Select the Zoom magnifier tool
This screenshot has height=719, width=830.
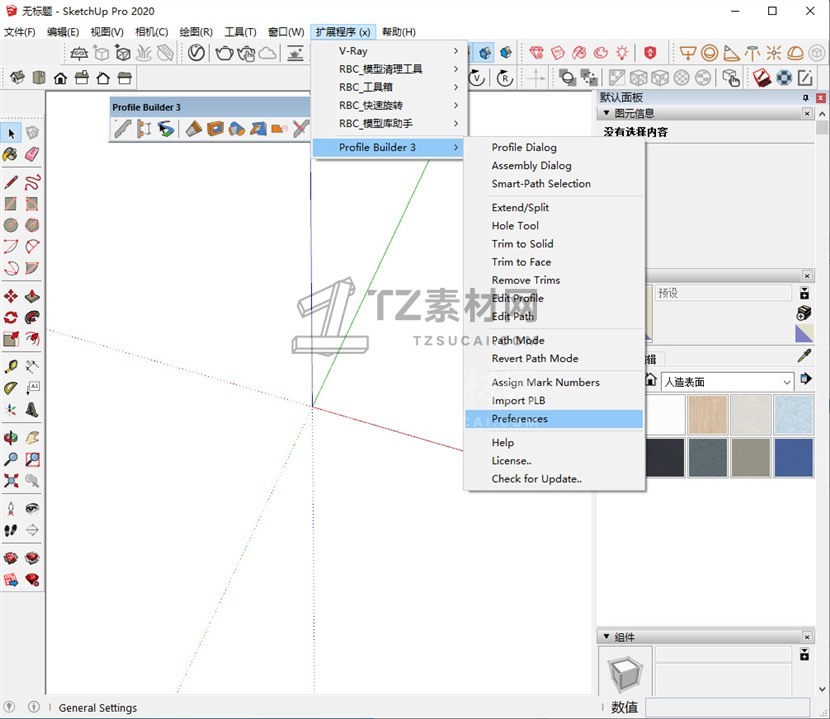(11, 459)
